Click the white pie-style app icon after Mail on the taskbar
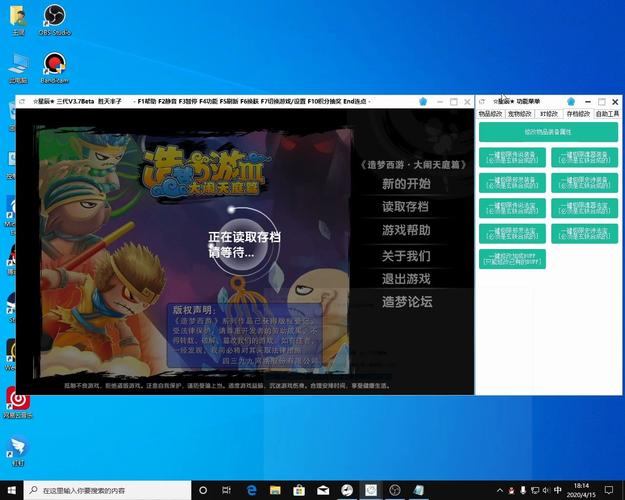The image size is (625, 500). (347, 490)
